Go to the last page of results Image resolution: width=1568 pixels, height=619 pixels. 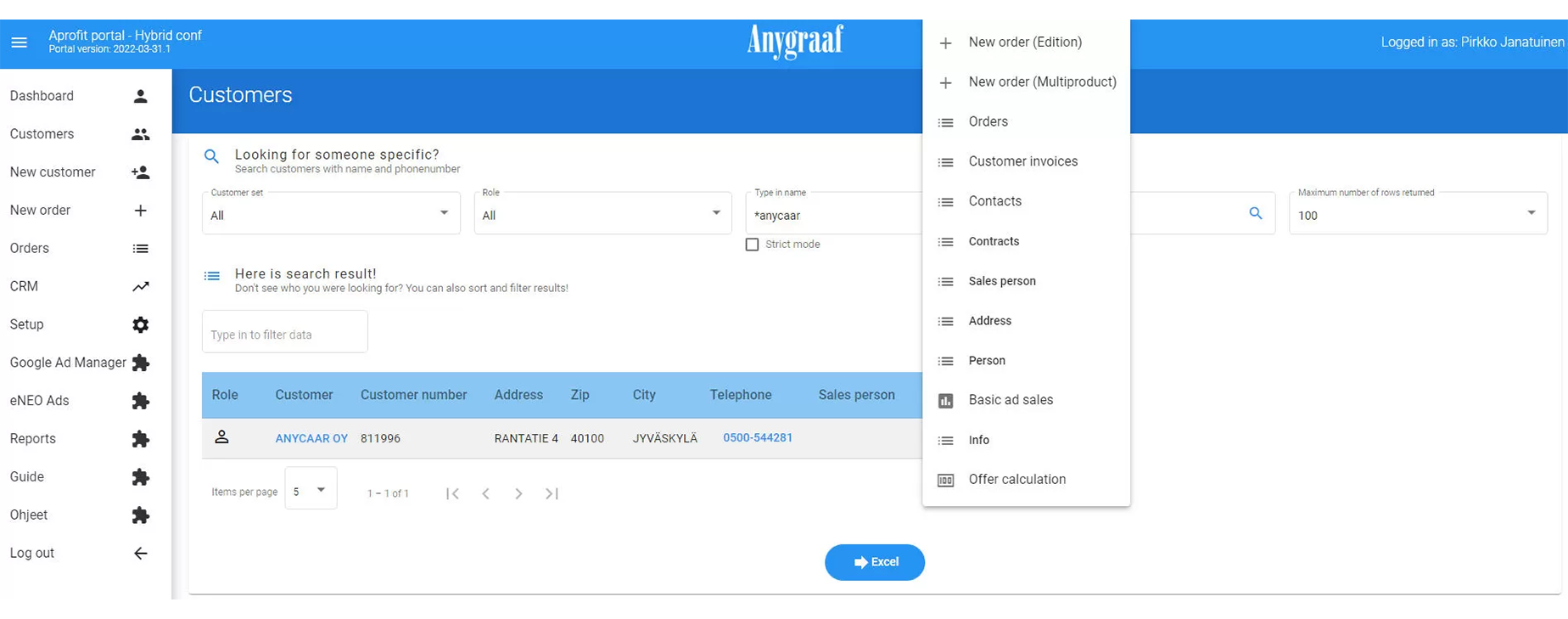pos(552,493)
